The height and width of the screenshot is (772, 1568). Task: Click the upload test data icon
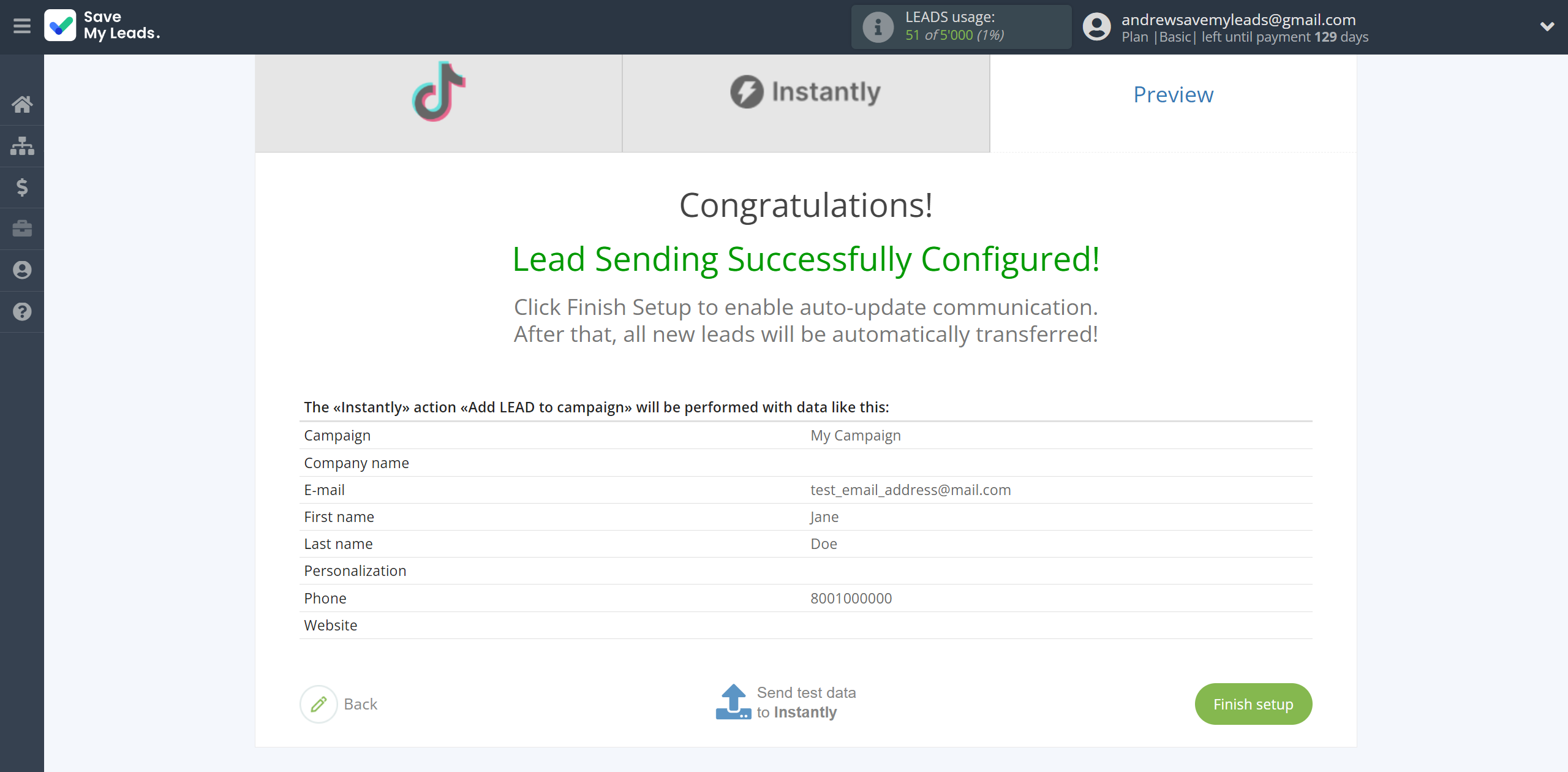click(733, 702)
